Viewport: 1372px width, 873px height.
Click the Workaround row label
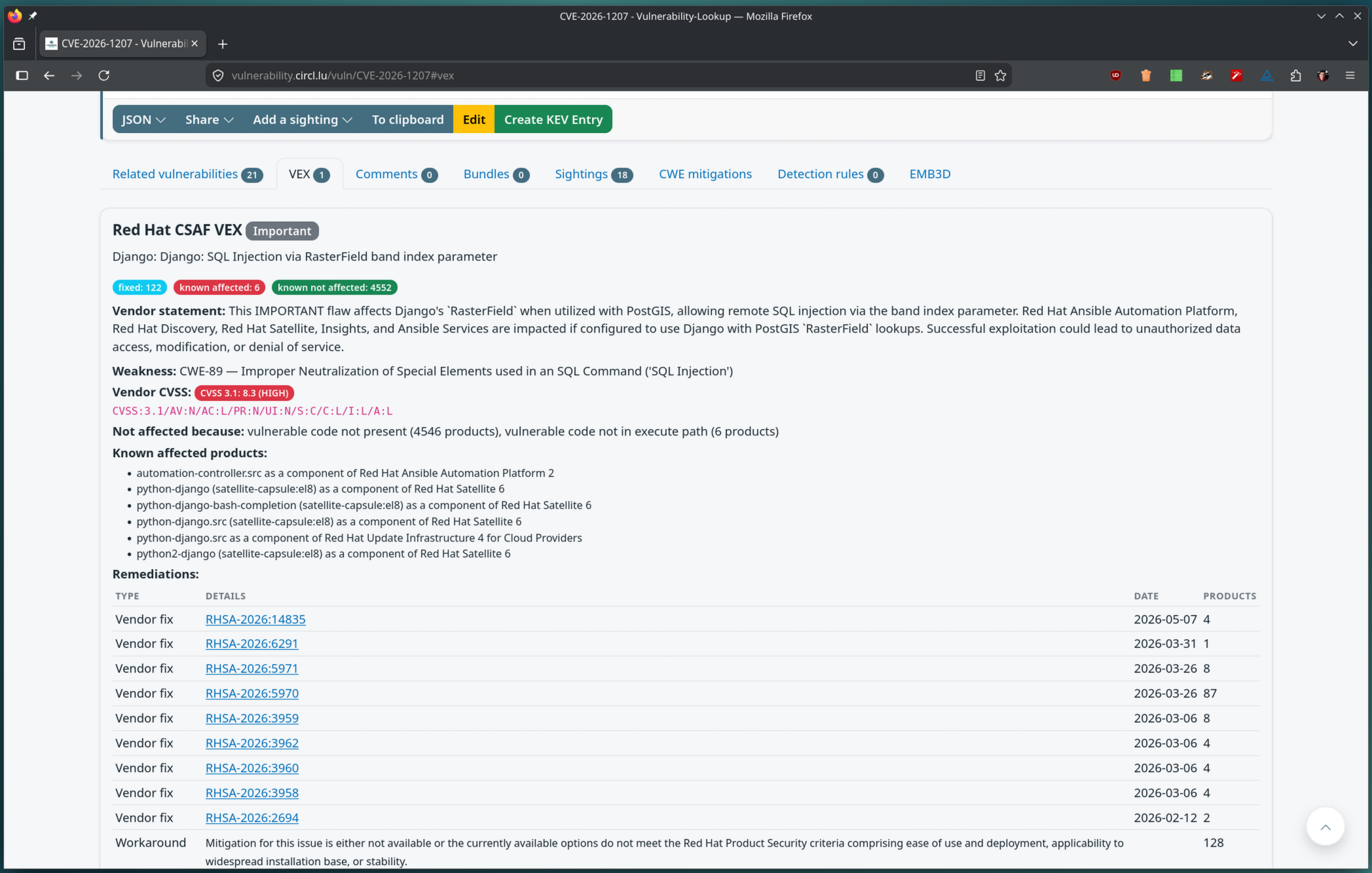point(151,843)
